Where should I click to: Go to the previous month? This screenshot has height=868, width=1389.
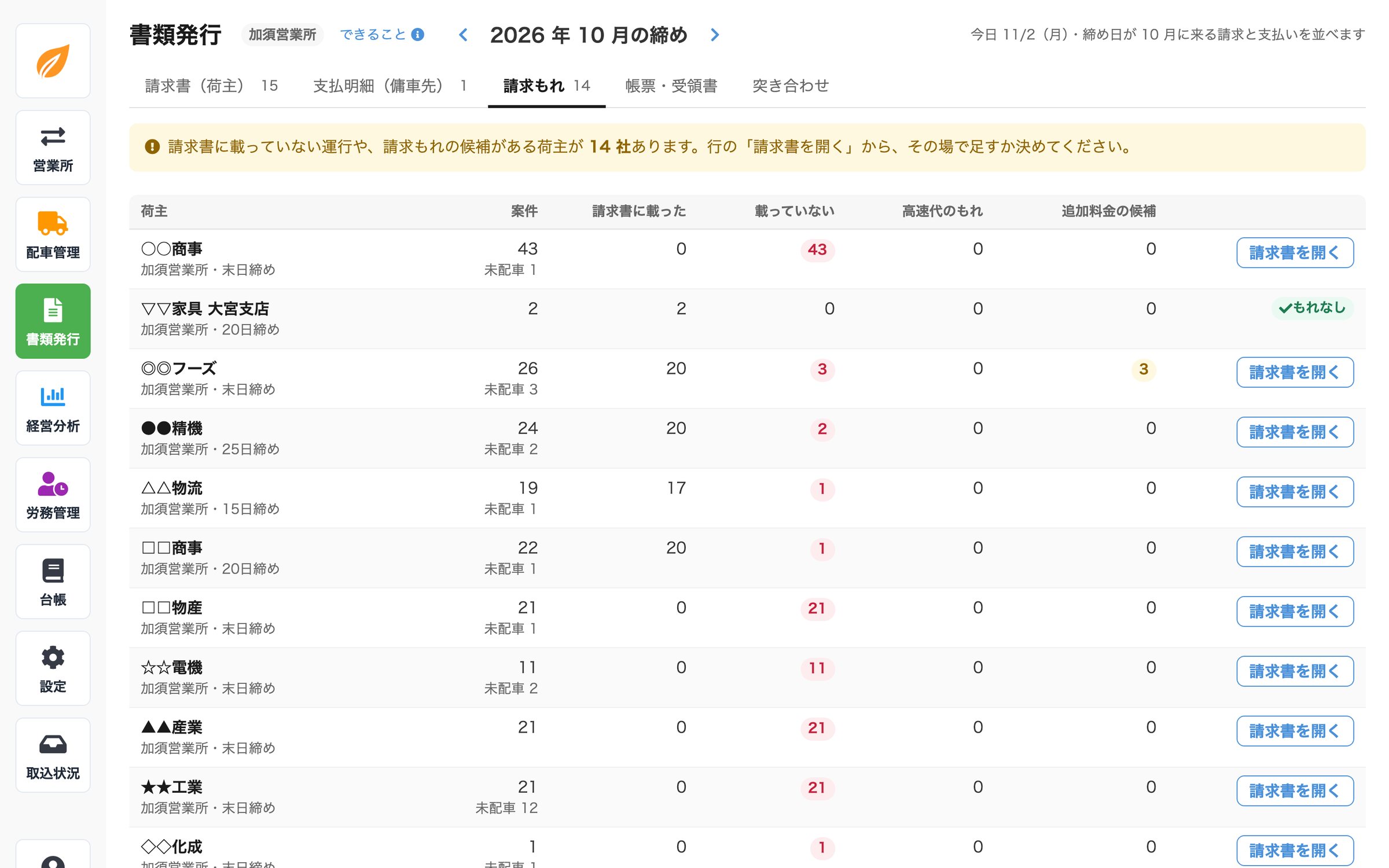coord(463,35)
